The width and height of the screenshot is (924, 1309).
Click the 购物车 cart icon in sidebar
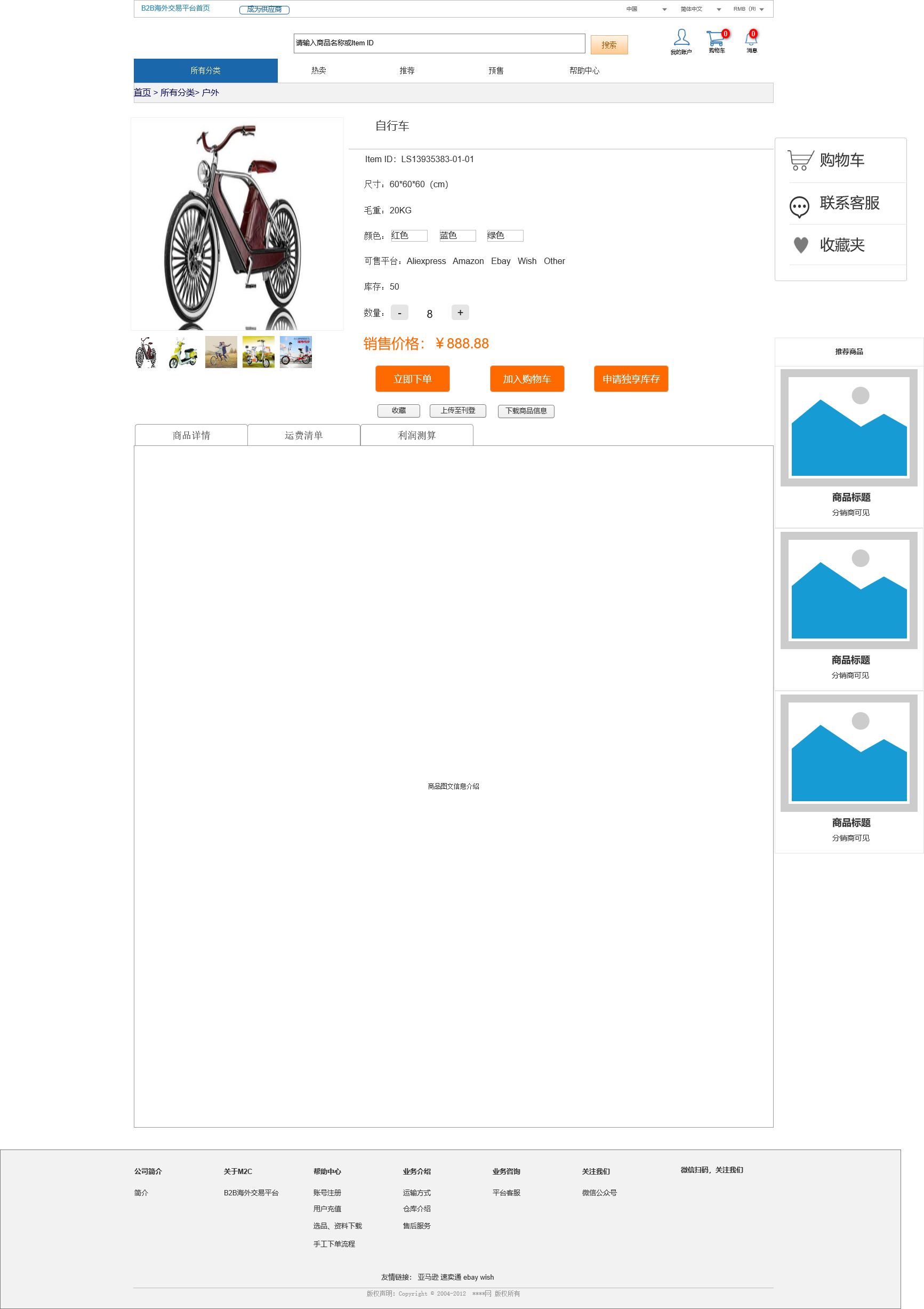(800, 160)
